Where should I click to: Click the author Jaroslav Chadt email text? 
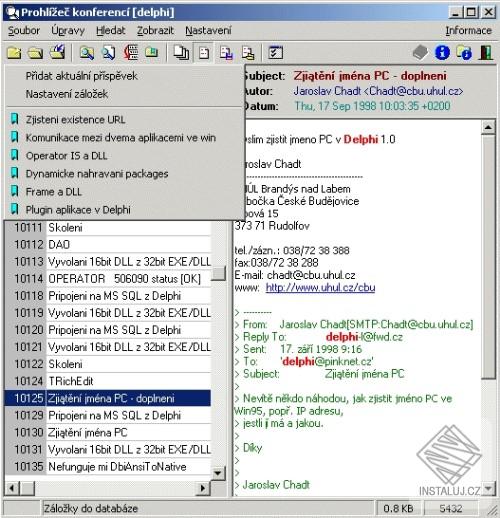pyautogui.click(x=378, y=91)
